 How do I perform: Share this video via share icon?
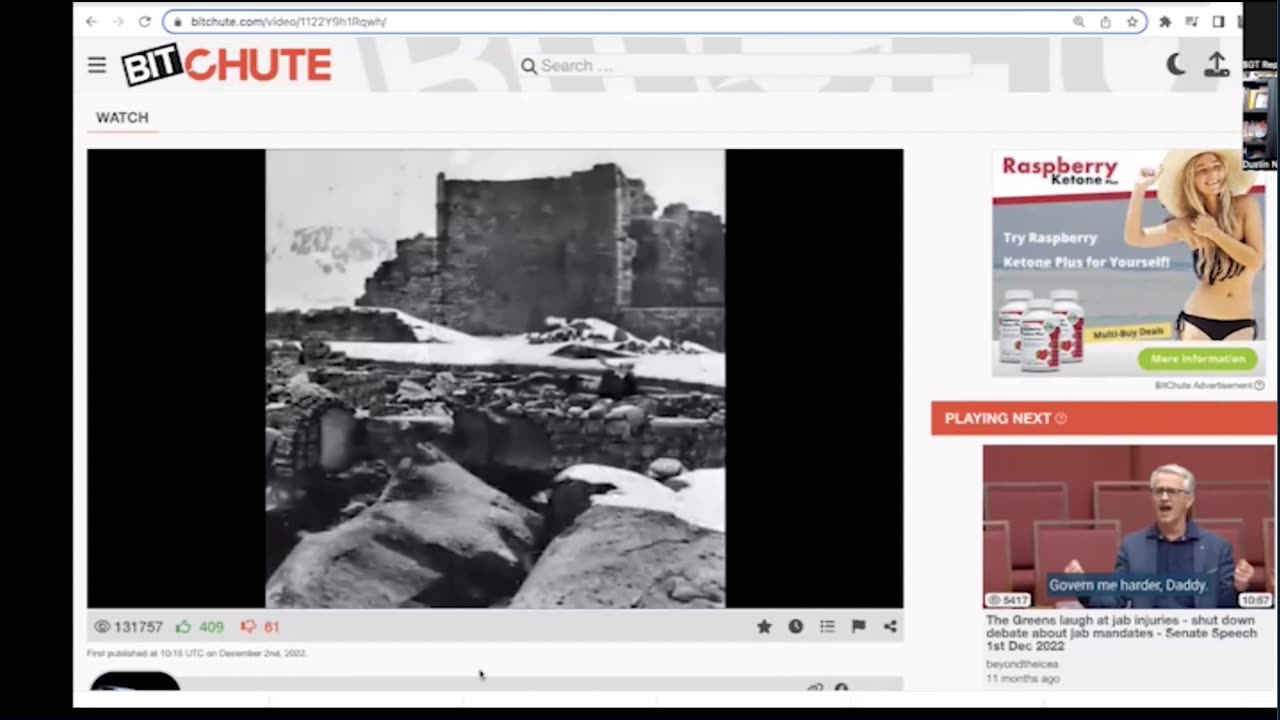click(890, 626)
